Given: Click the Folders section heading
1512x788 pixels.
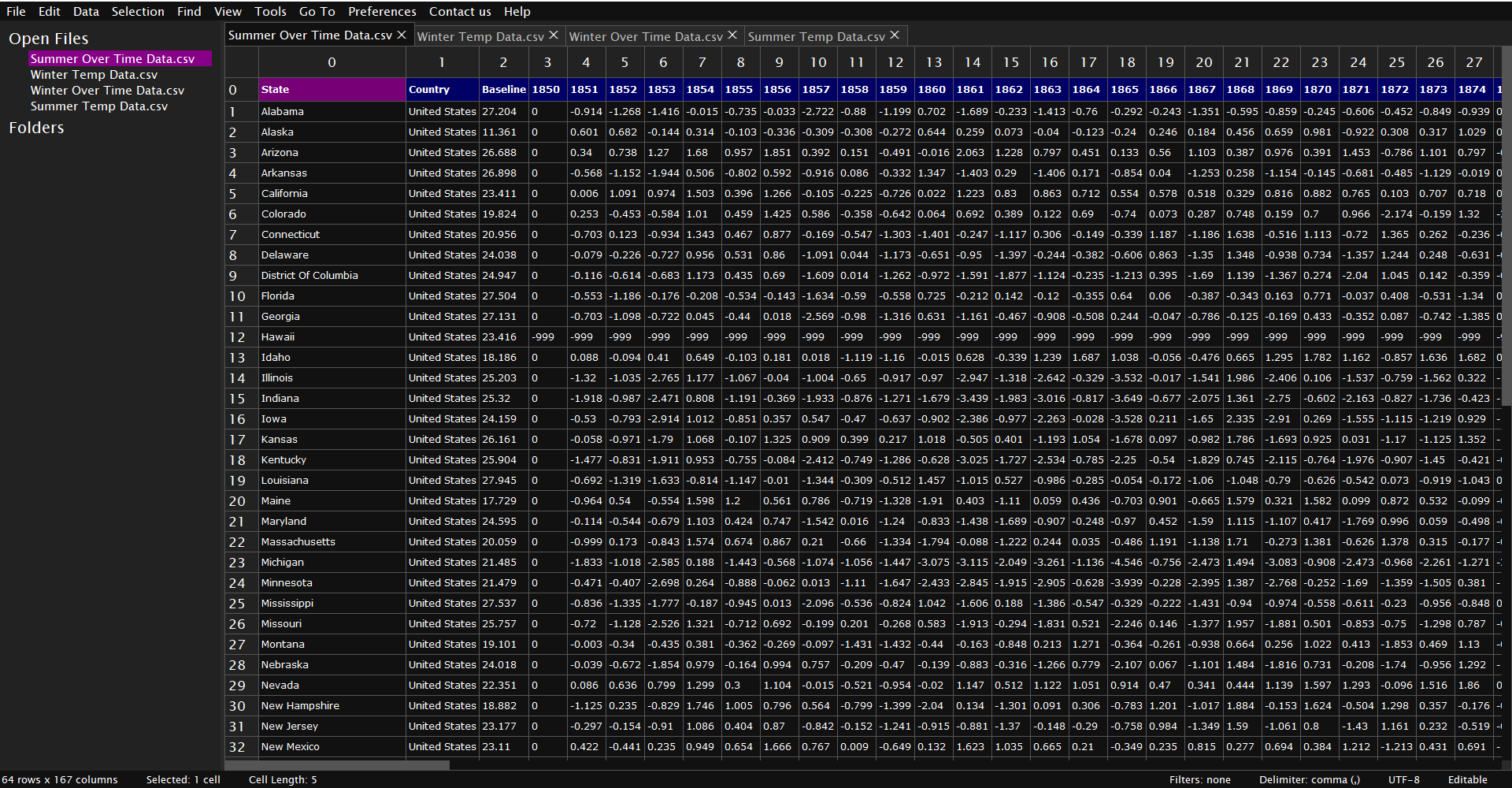Looking at the screenshot, I should pyautogui.click(x=36, y=128).
